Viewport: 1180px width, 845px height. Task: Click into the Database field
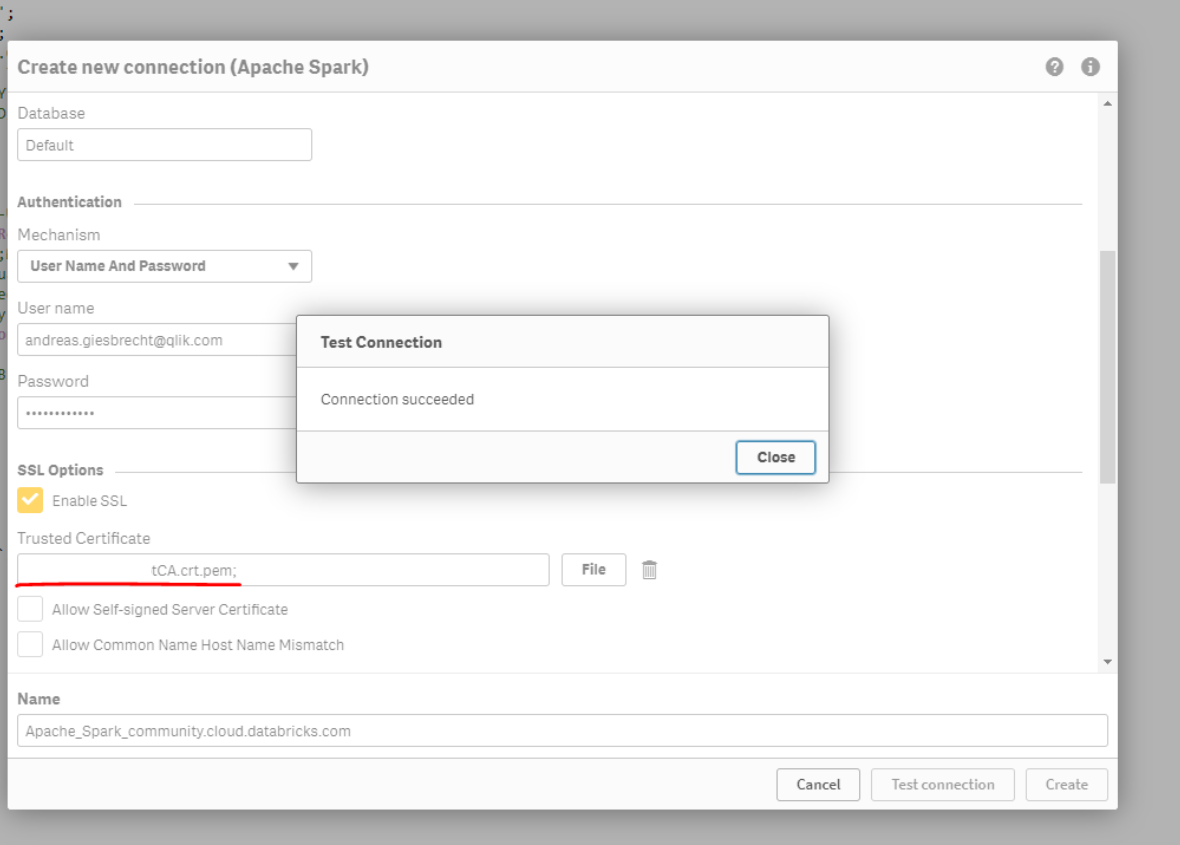[164, 144]
